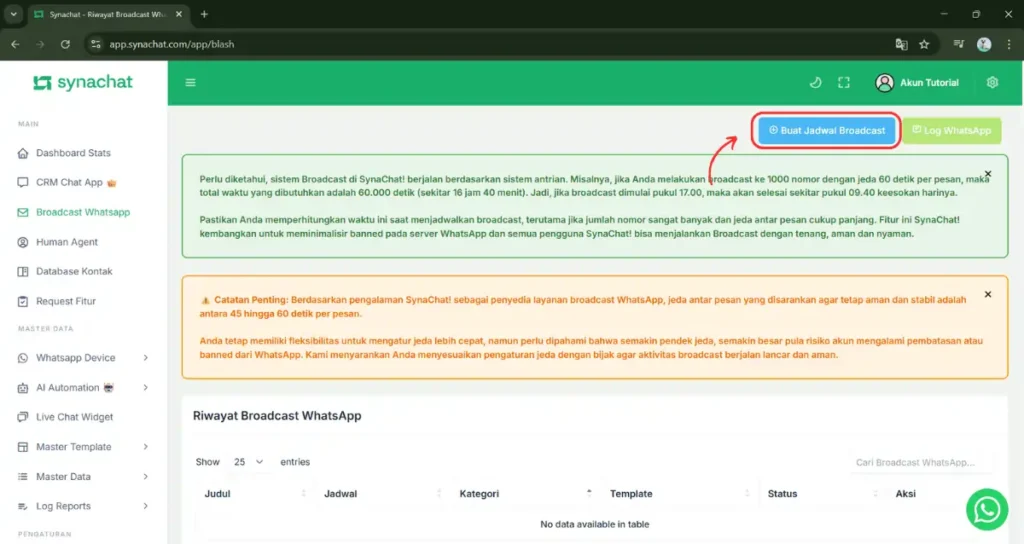Click the translate page icon
The image size is (1024, 544).
(901, 44)
